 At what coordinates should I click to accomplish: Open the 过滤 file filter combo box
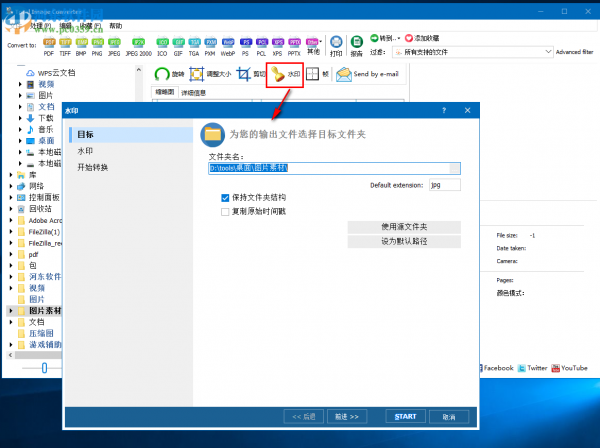[473, 52]
